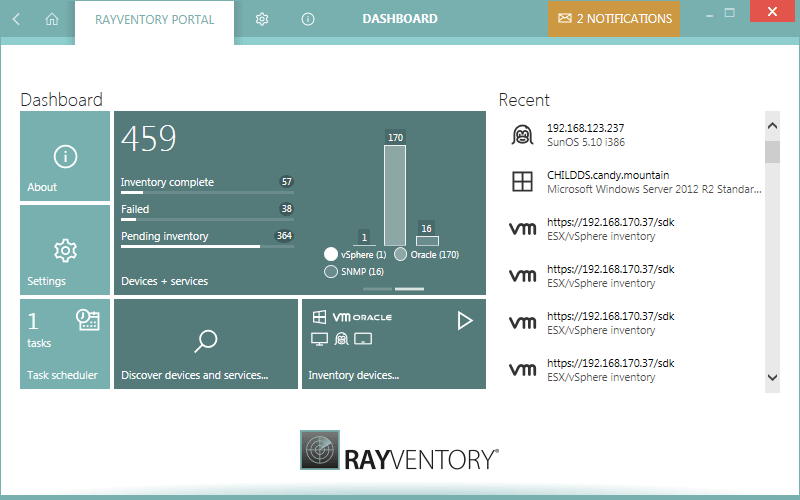This screenshot has width=800, height=500.
Task: Open the gear settings icon in header
Action: pos(262,19)
